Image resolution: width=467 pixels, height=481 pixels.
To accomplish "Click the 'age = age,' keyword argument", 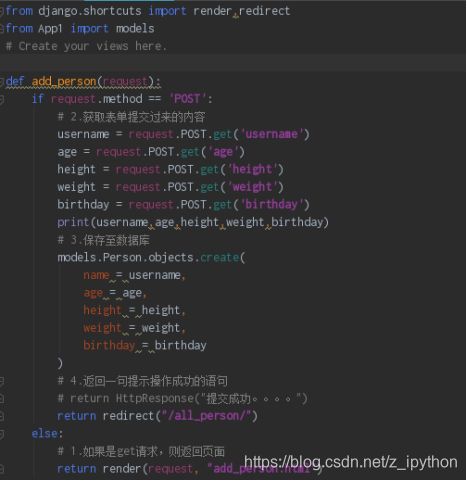I will (x=115, y=293).
